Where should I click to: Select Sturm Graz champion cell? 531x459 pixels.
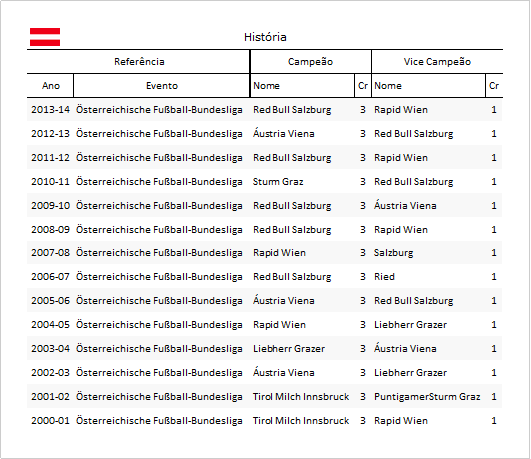[278, 182]
